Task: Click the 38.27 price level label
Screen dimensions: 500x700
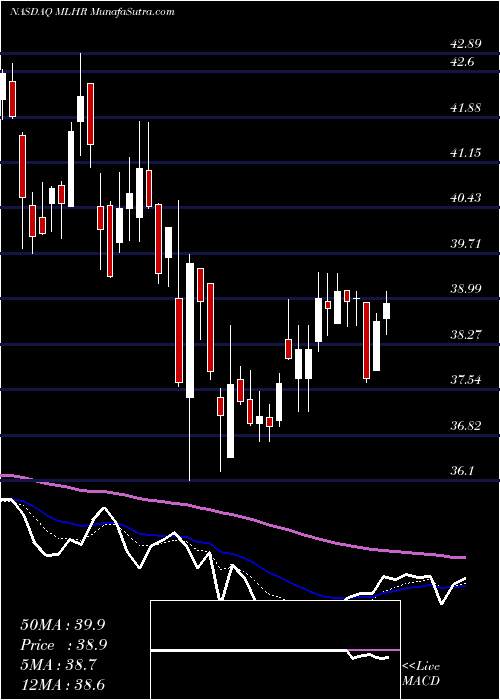Action: pyautogui.click(x=466, y=334)
